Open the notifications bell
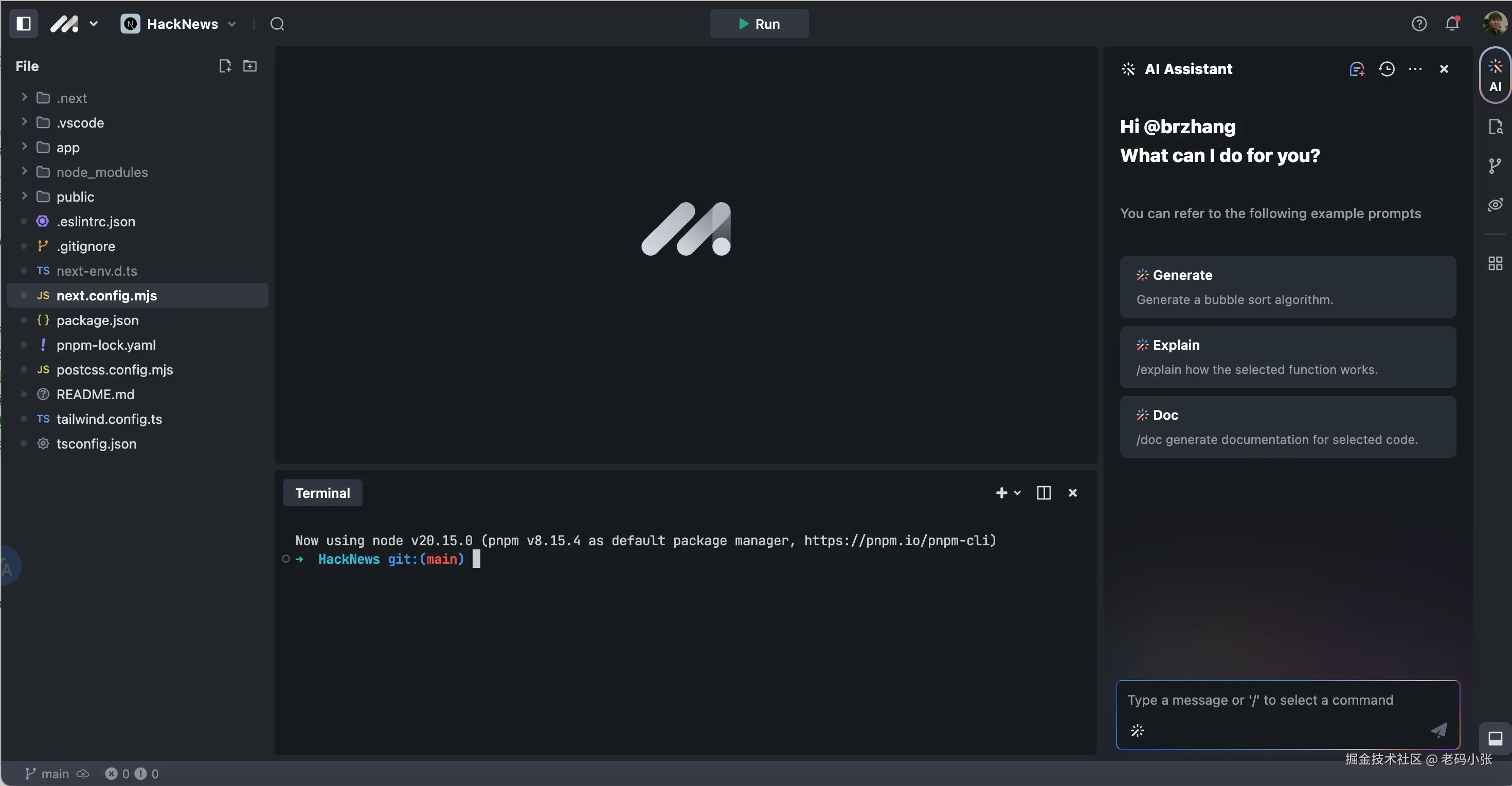Image resolution: width=1512 pixels, height=786 pixels. [x=1452, y=24]
